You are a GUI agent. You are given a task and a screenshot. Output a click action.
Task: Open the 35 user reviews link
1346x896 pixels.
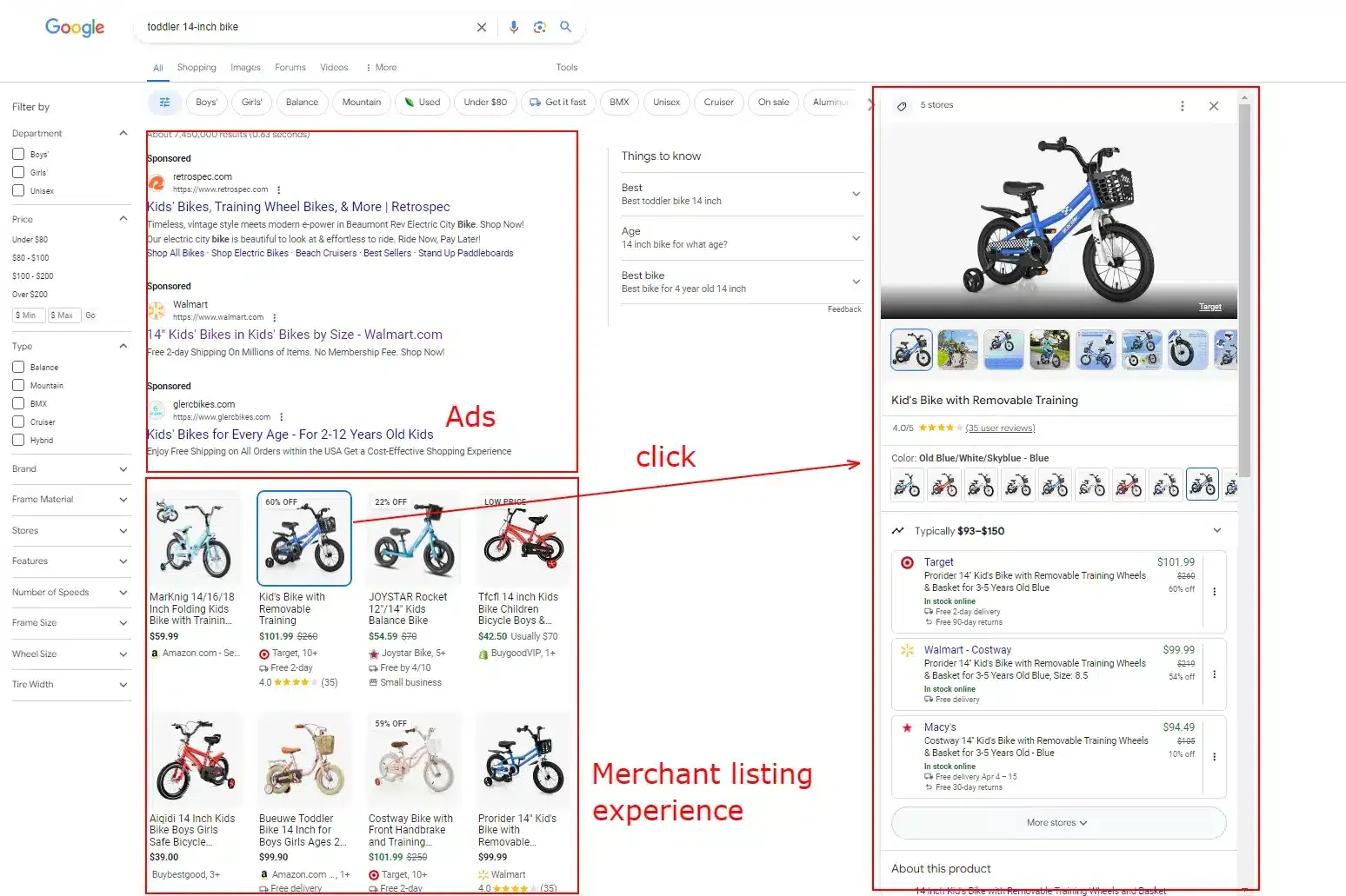1000,428
